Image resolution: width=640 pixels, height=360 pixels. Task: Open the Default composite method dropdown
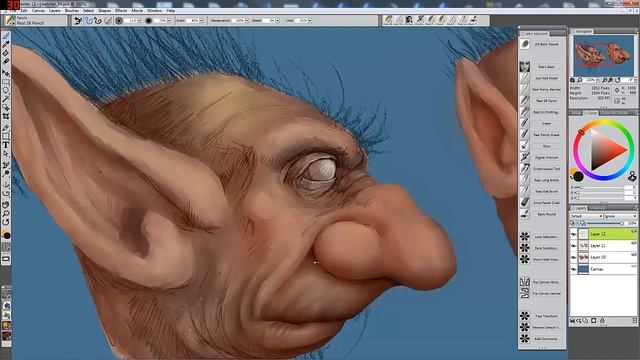coord(587,216)
